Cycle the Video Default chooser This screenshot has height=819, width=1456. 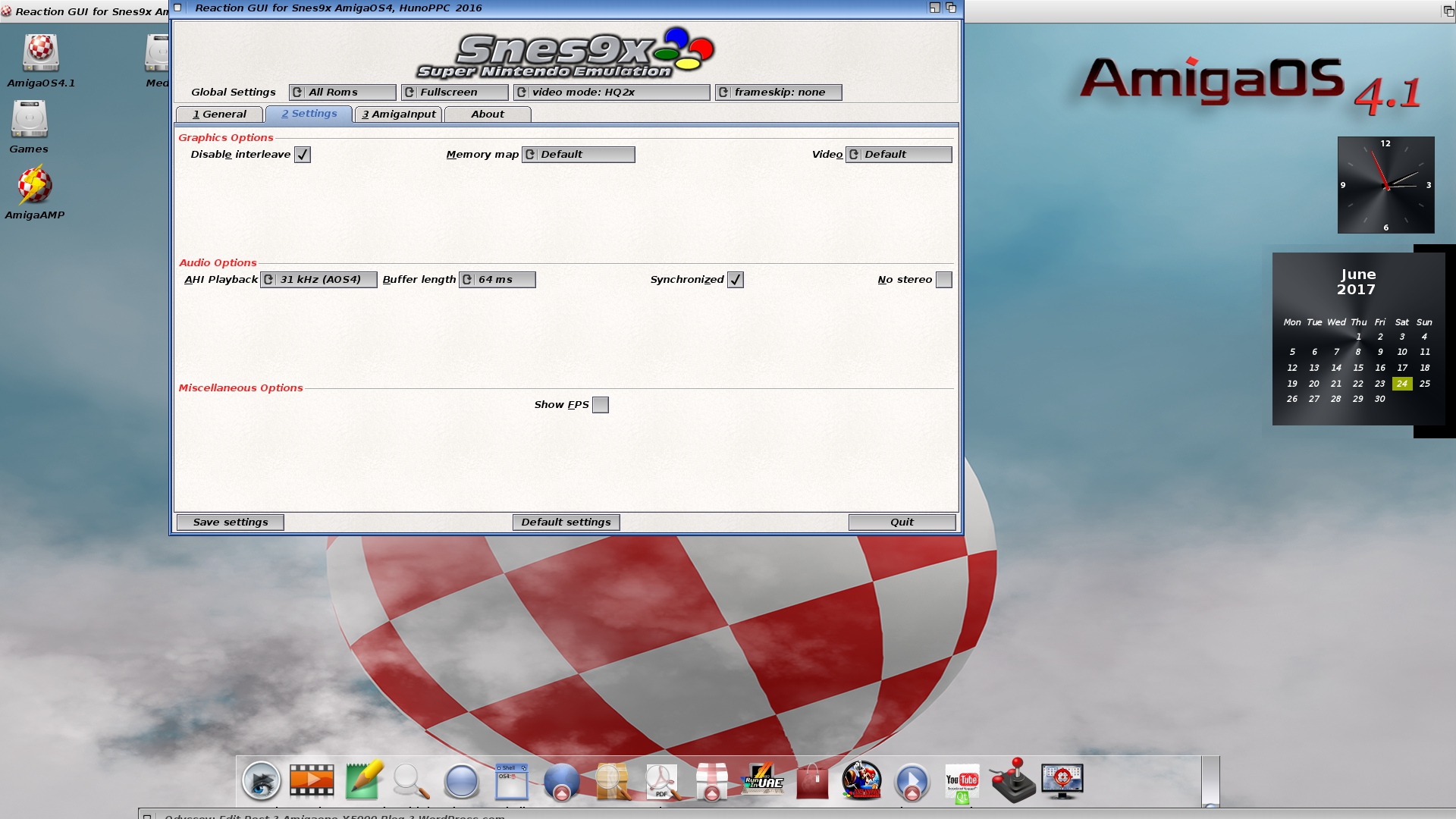point(899,155)
